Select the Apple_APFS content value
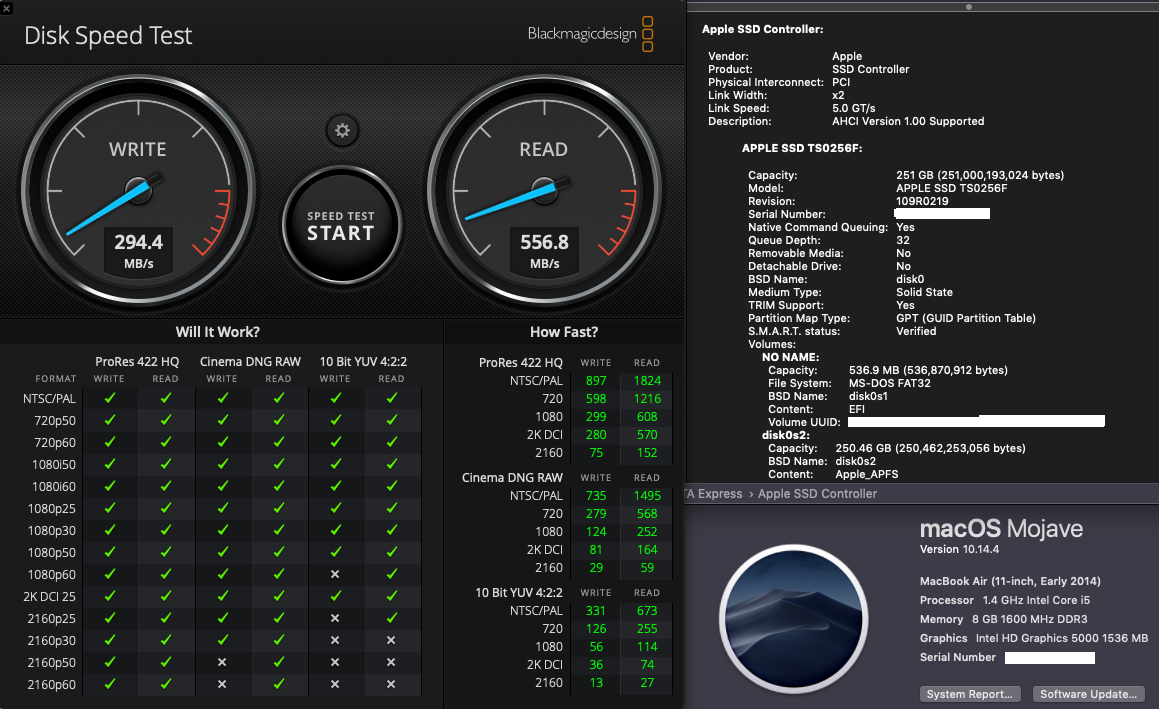The width and height of the screenshot is (1159, 709). pyautogui.click(x=867, y=475)
